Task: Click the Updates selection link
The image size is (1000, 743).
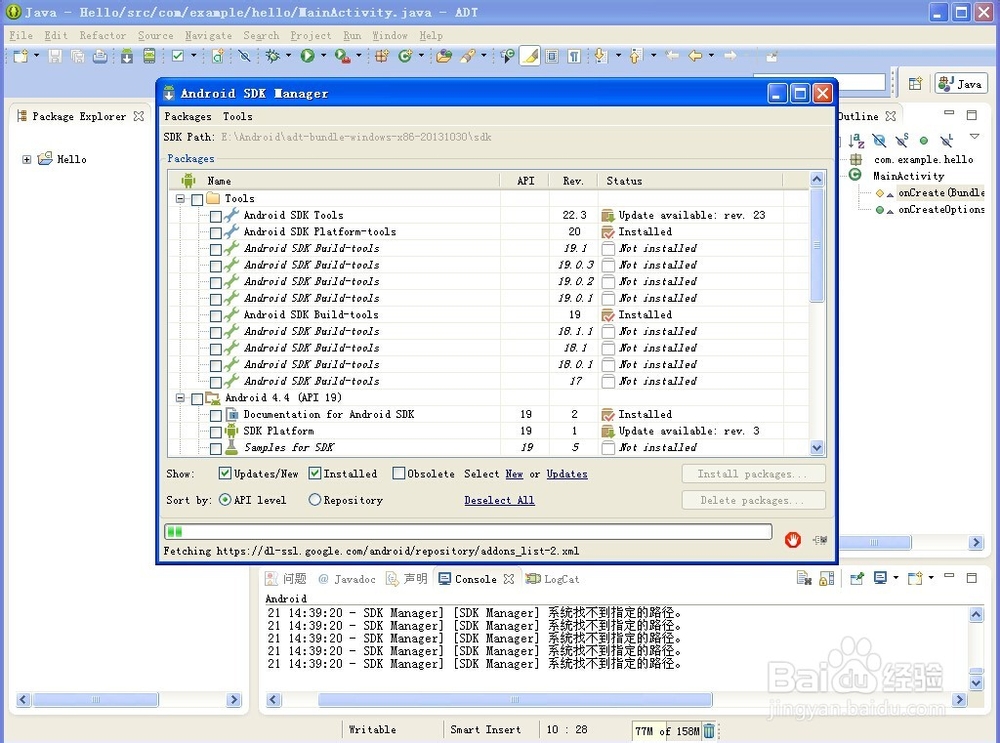Action: coord(567,474)
